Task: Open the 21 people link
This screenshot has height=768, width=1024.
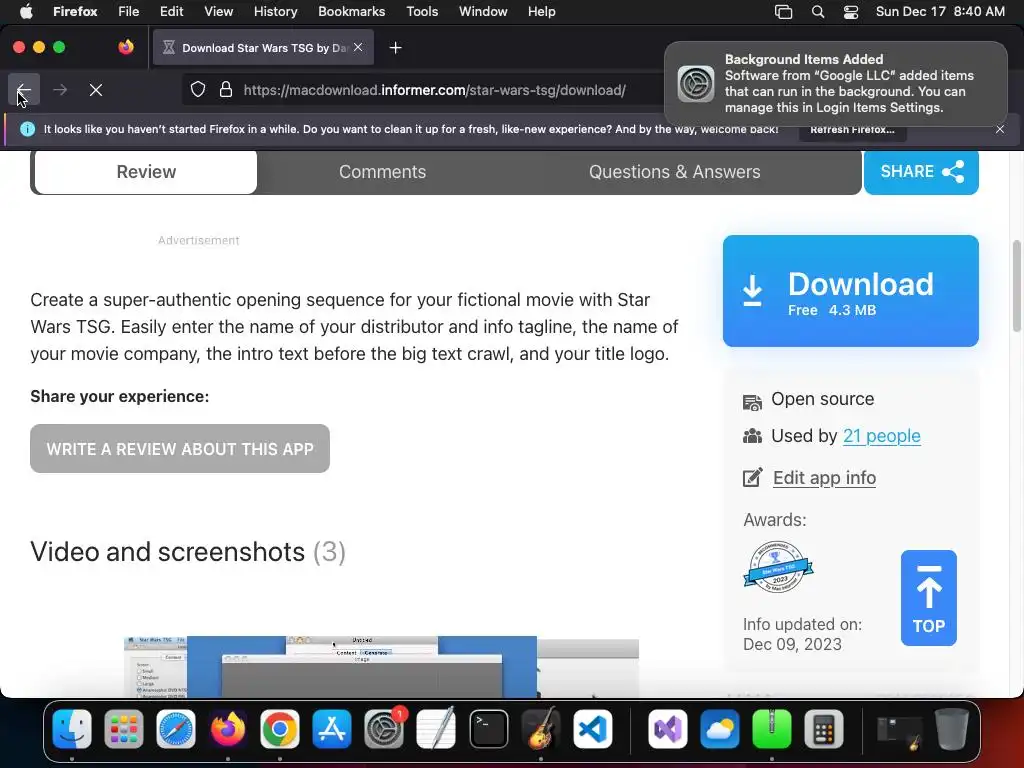Action: [882, 436]
